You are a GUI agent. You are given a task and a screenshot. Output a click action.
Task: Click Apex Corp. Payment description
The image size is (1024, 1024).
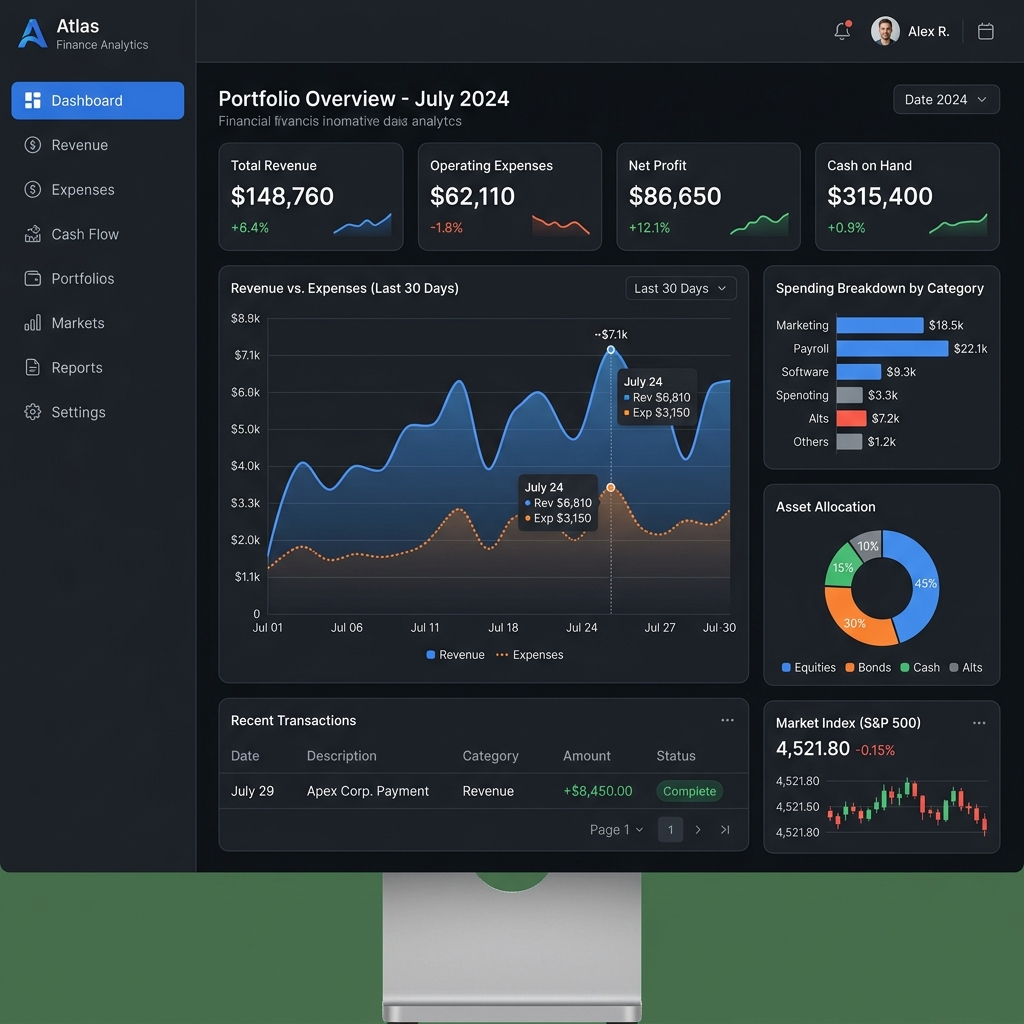[x=368, y=791]
